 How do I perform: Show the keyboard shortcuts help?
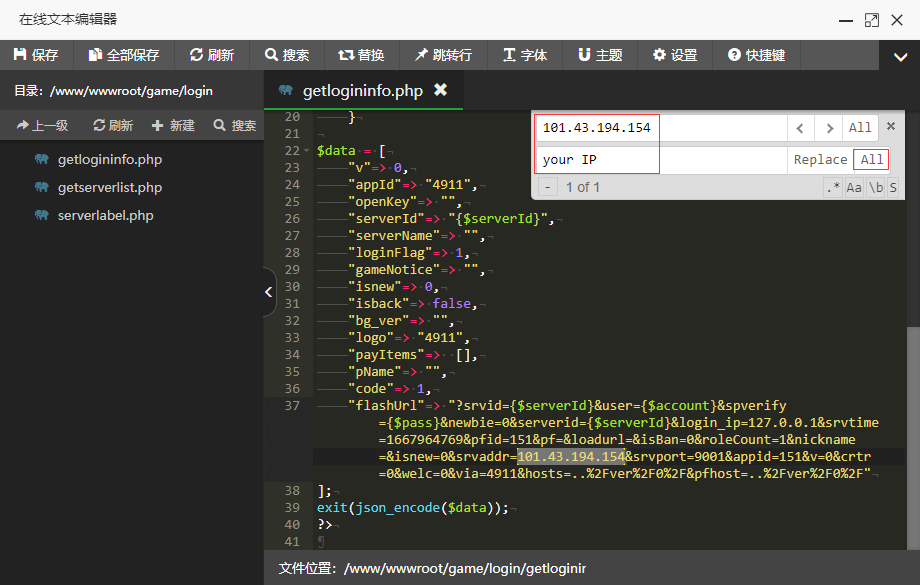click(756, 55)
